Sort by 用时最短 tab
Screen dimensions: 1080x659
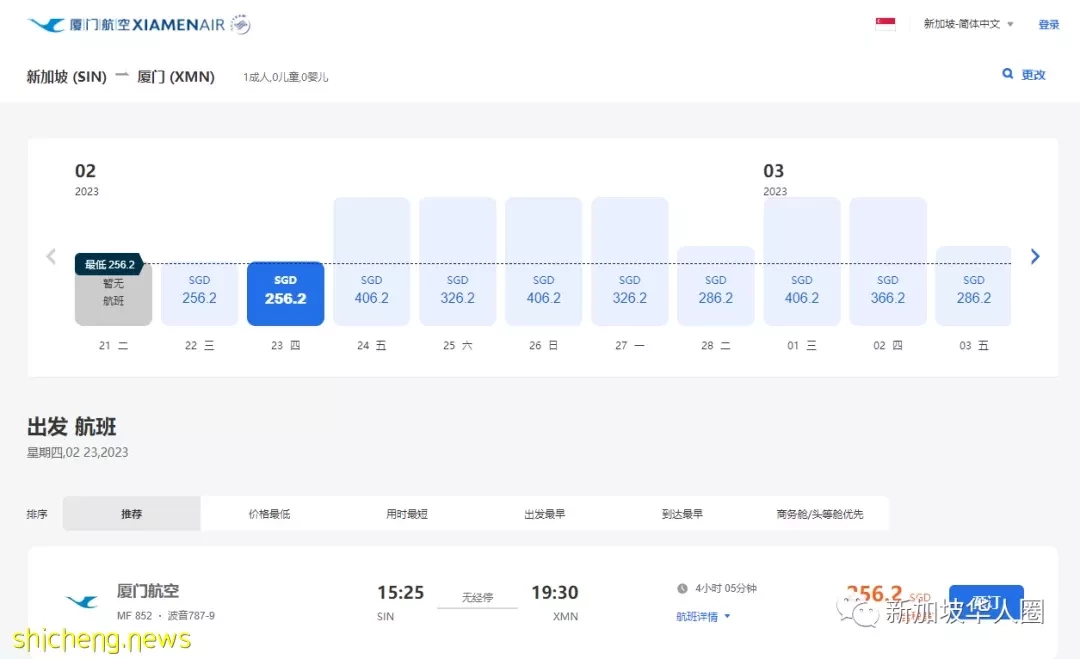click(x=407, y=514)
